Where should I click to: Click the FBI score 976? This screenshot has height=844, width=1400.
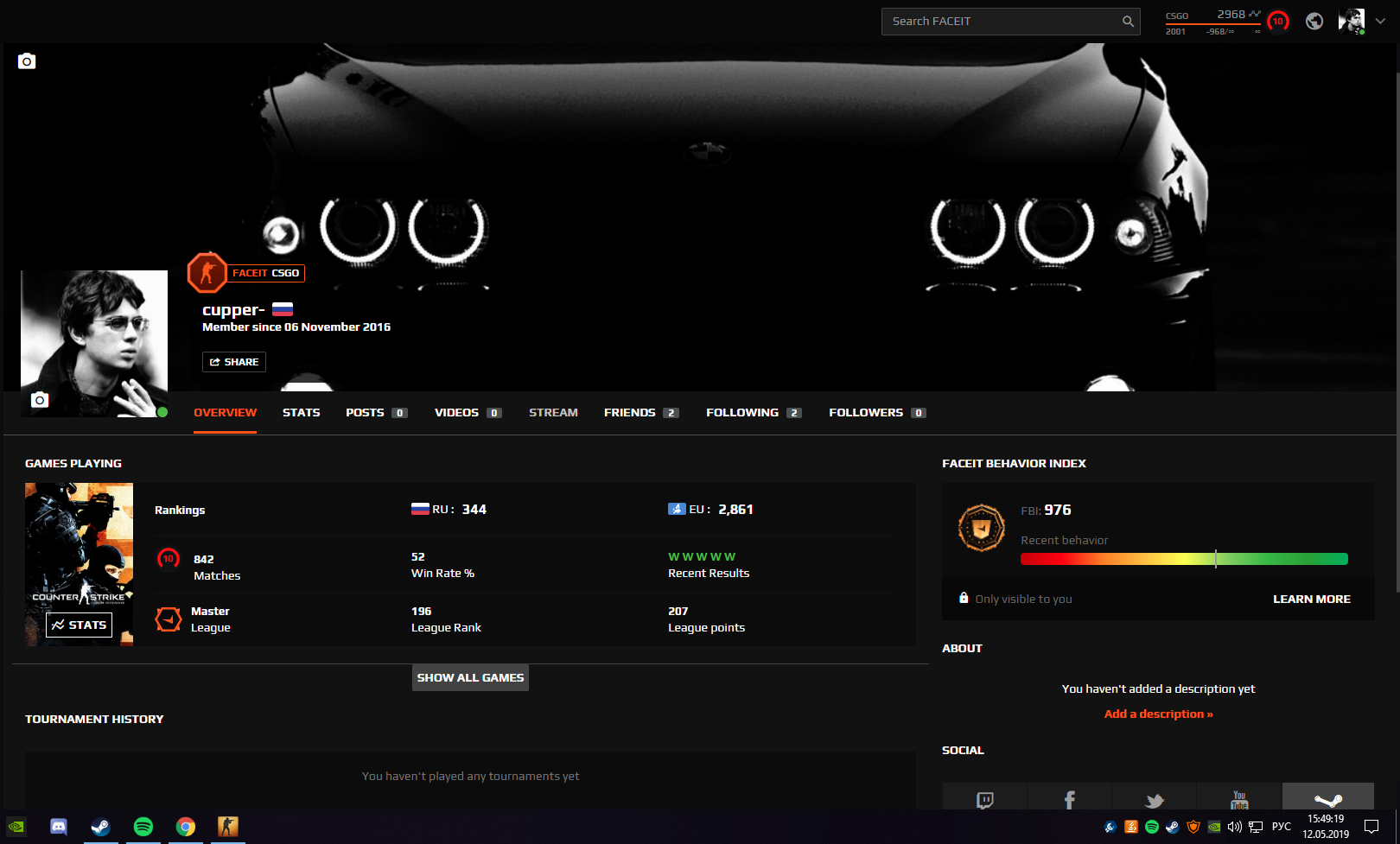(1058, 511)
